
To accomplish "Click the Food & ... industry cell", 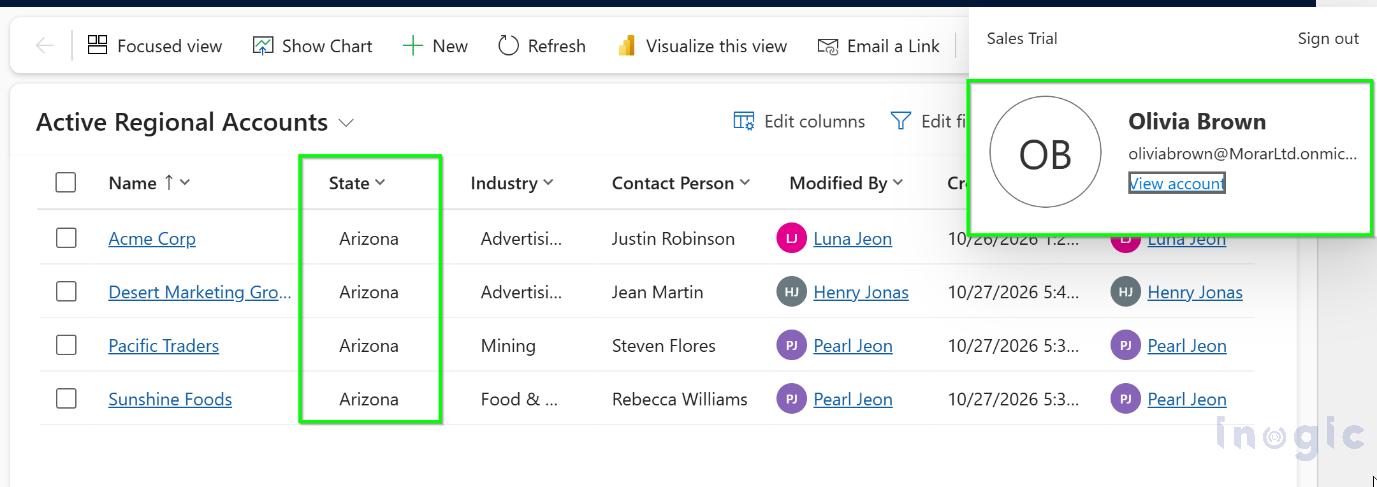I will (519, 399).
